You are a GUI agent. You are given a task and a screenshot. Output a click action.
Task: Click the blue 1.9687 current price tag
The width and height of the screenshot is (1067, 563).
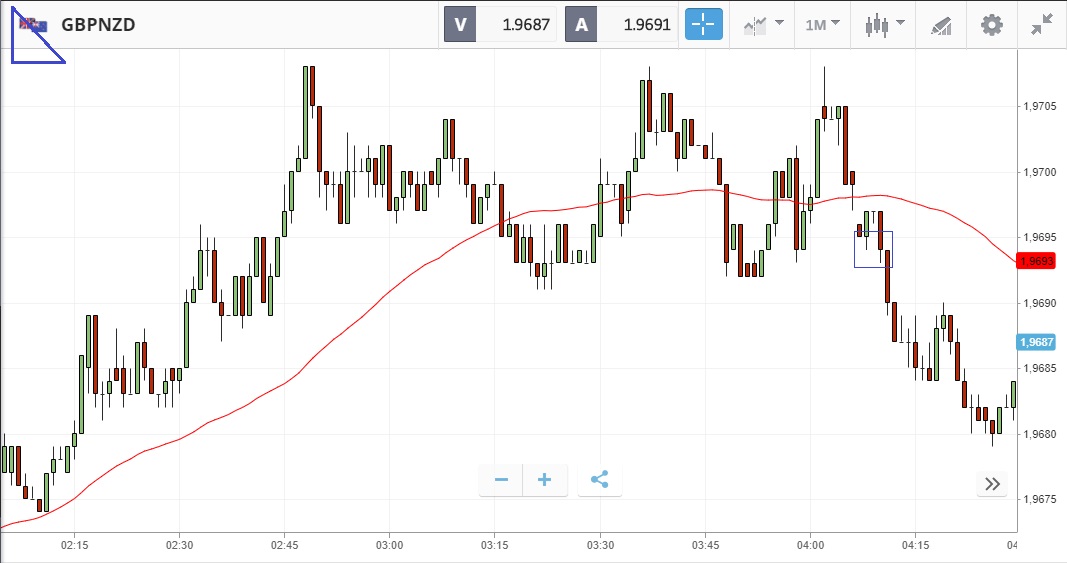pos(1036,342)
